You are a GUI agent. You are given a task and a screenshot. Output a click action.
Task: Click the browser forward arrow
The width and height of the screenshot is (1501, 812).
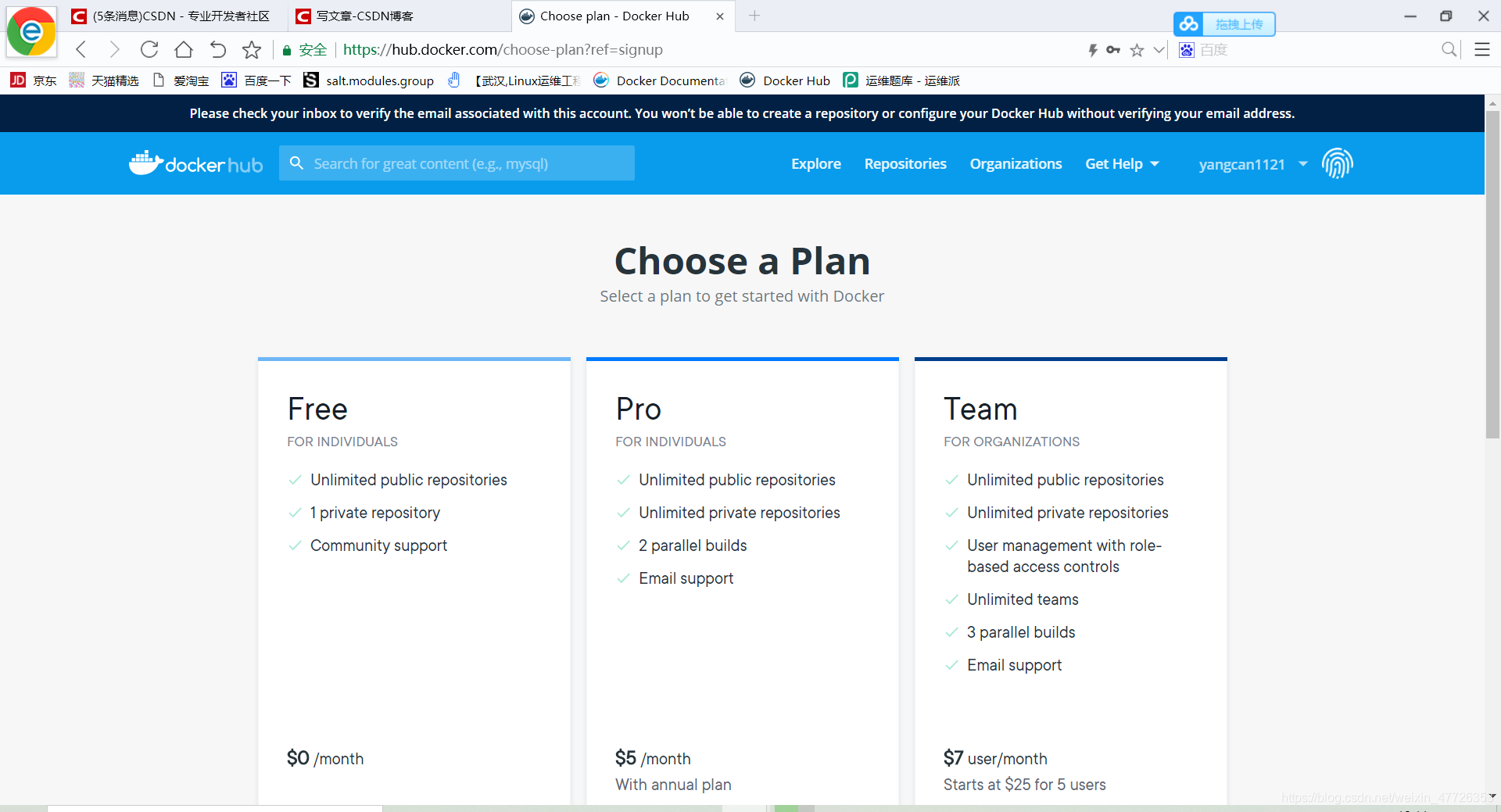[114, 50]
